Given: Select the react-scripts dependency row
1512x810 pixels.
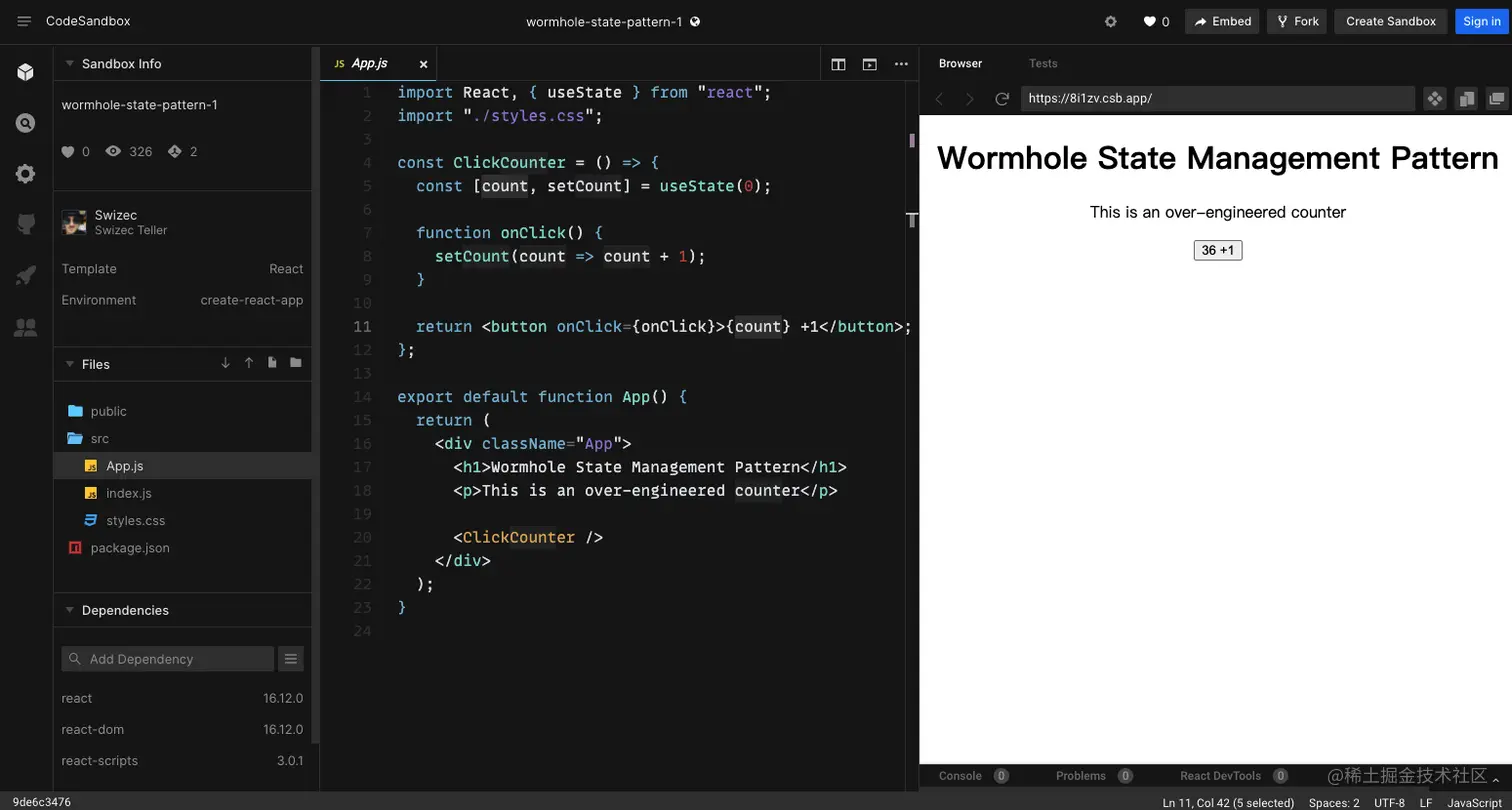Looking at the screenshot, I should click(x=182, y=760).
